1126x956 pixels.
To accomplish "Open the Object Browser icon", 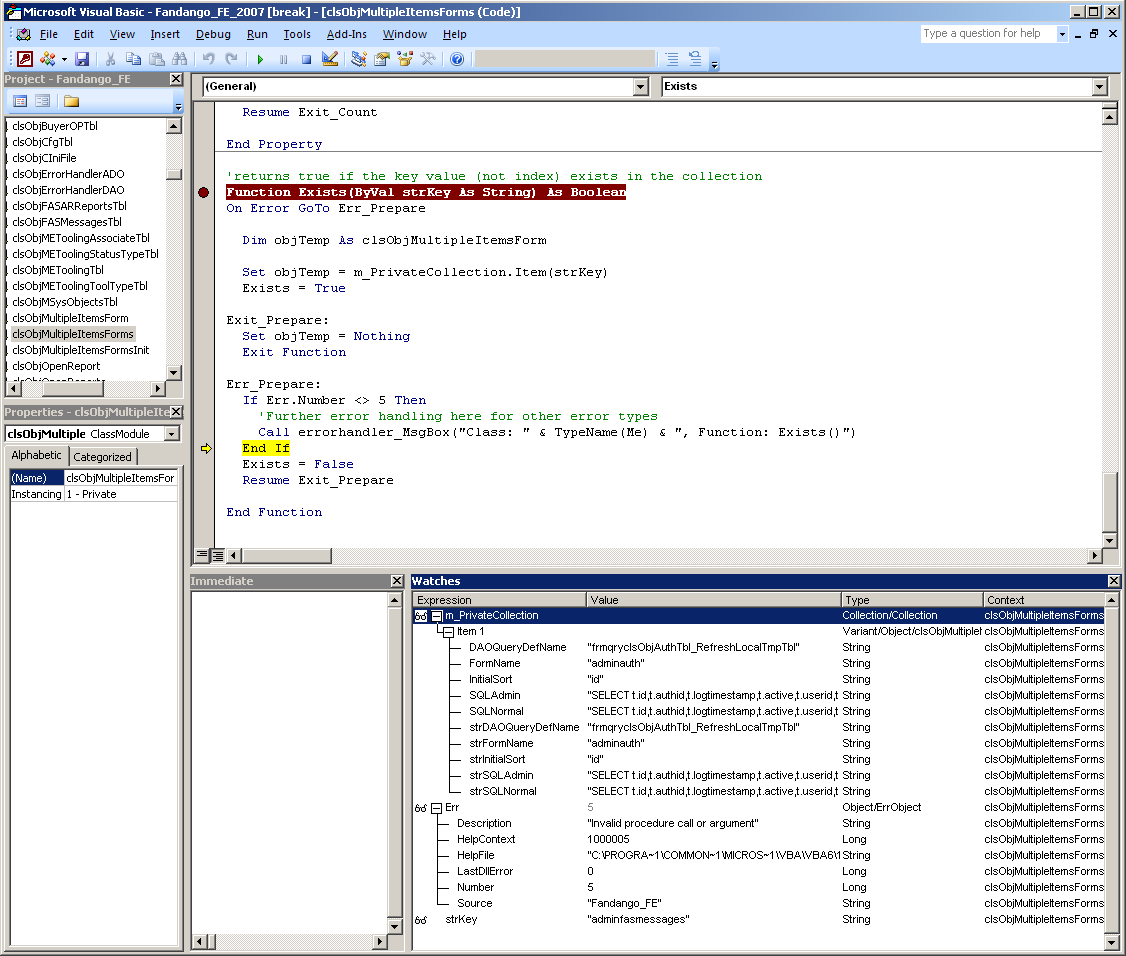I will (x=405, y=60).
